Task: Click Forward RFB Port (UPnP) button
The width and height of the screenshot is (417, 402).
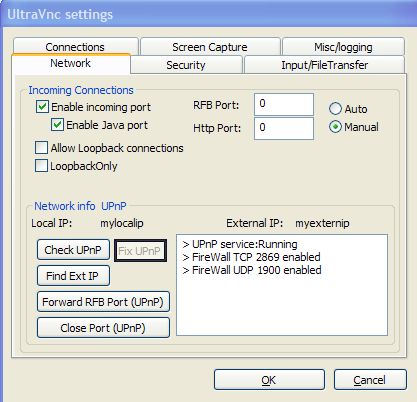Action: click(103, 302)
